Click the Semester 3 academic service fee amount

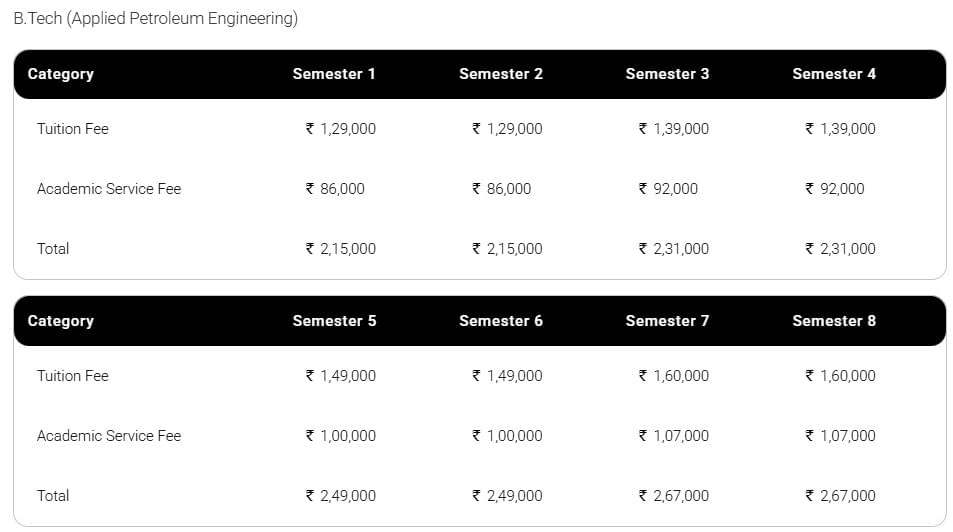(x=668, y=189)
